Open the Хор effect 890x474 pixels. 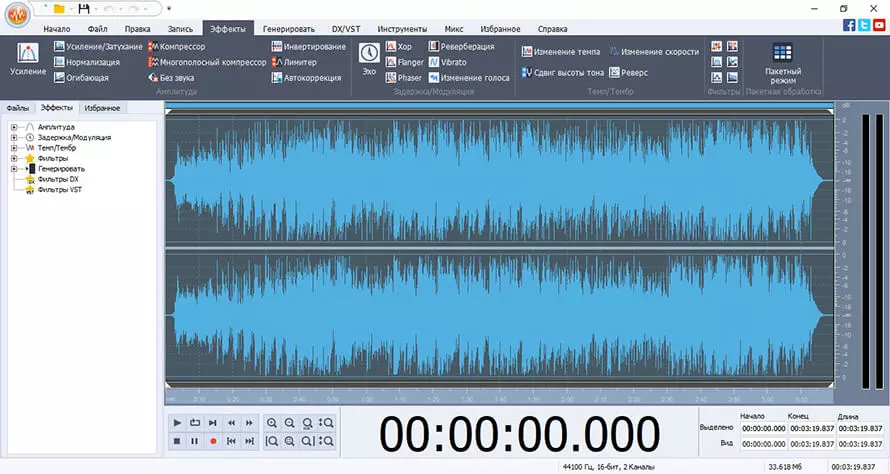pos(399,47)
